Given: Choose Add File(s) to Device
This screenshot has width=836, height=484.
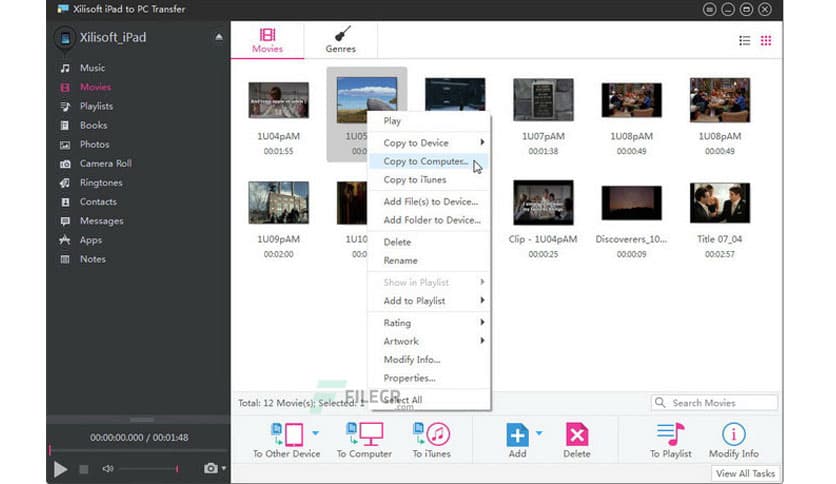Looking at the screenshot, I should pyautogui.click(x=429, y=201).
